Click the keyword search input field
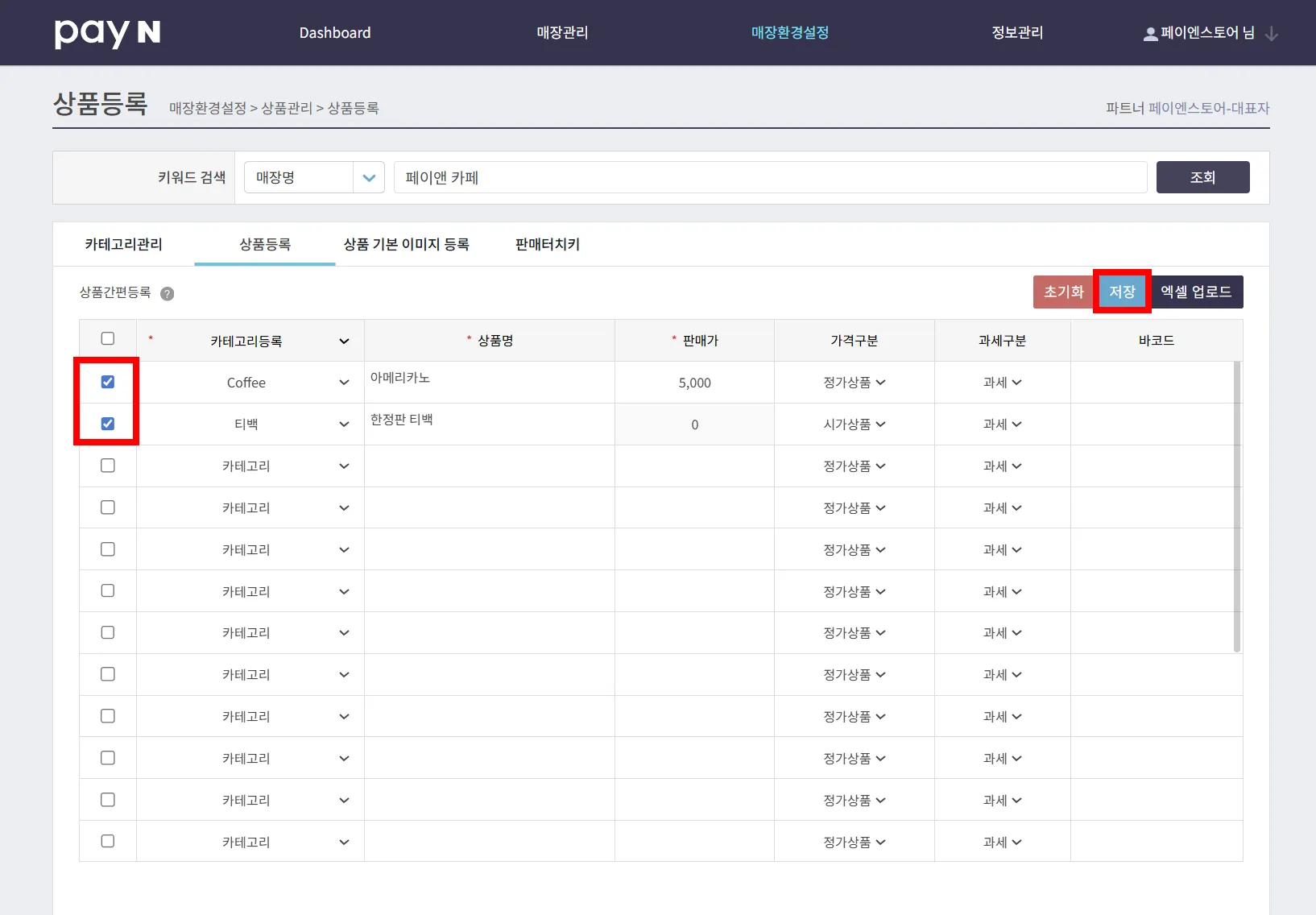Viewport: 1316px width, 915px height. (771, 177)
